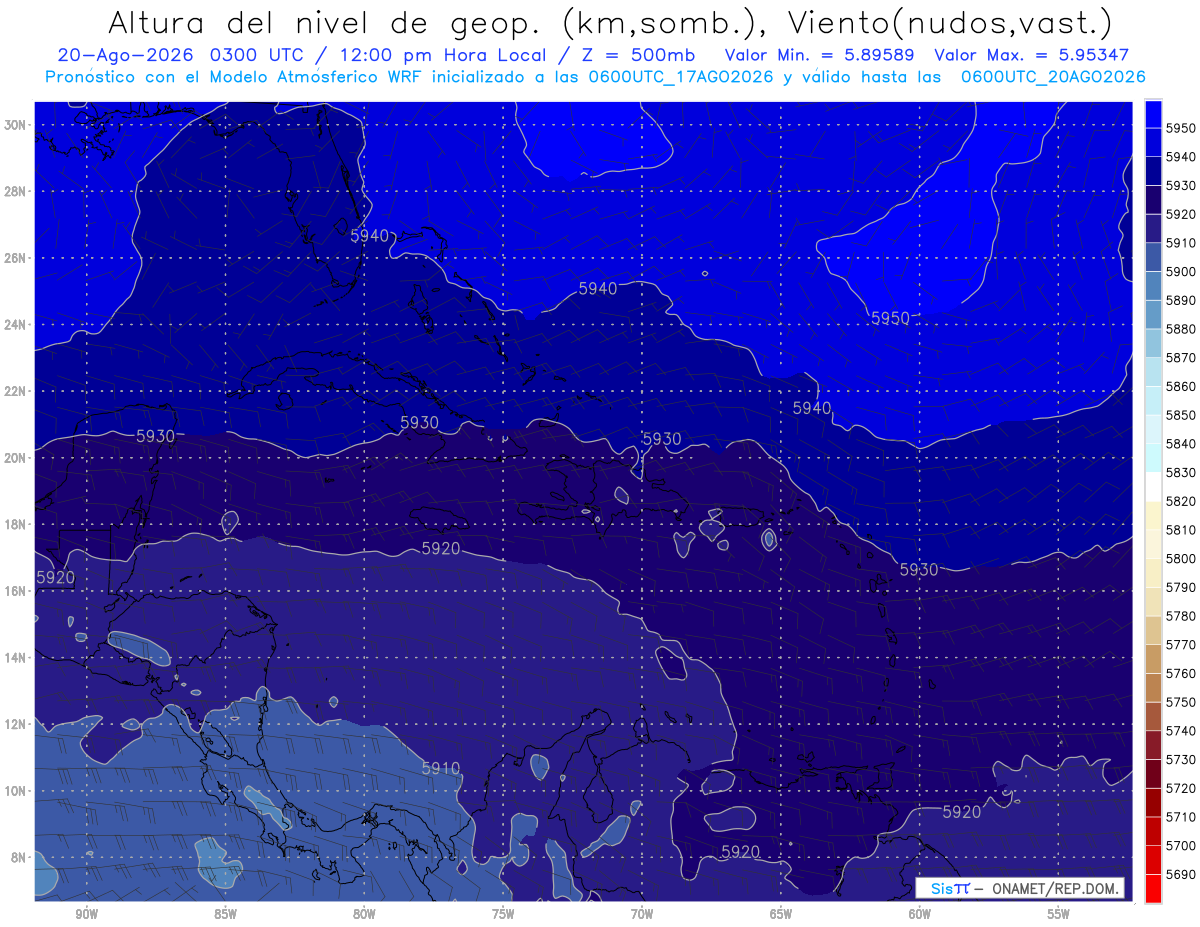Click the 5910 contour label on the map
1200x927 pixels.
[440, 768]
